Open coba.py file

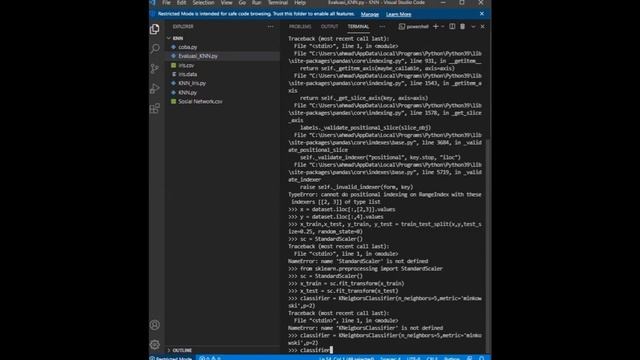click(222, 47)
